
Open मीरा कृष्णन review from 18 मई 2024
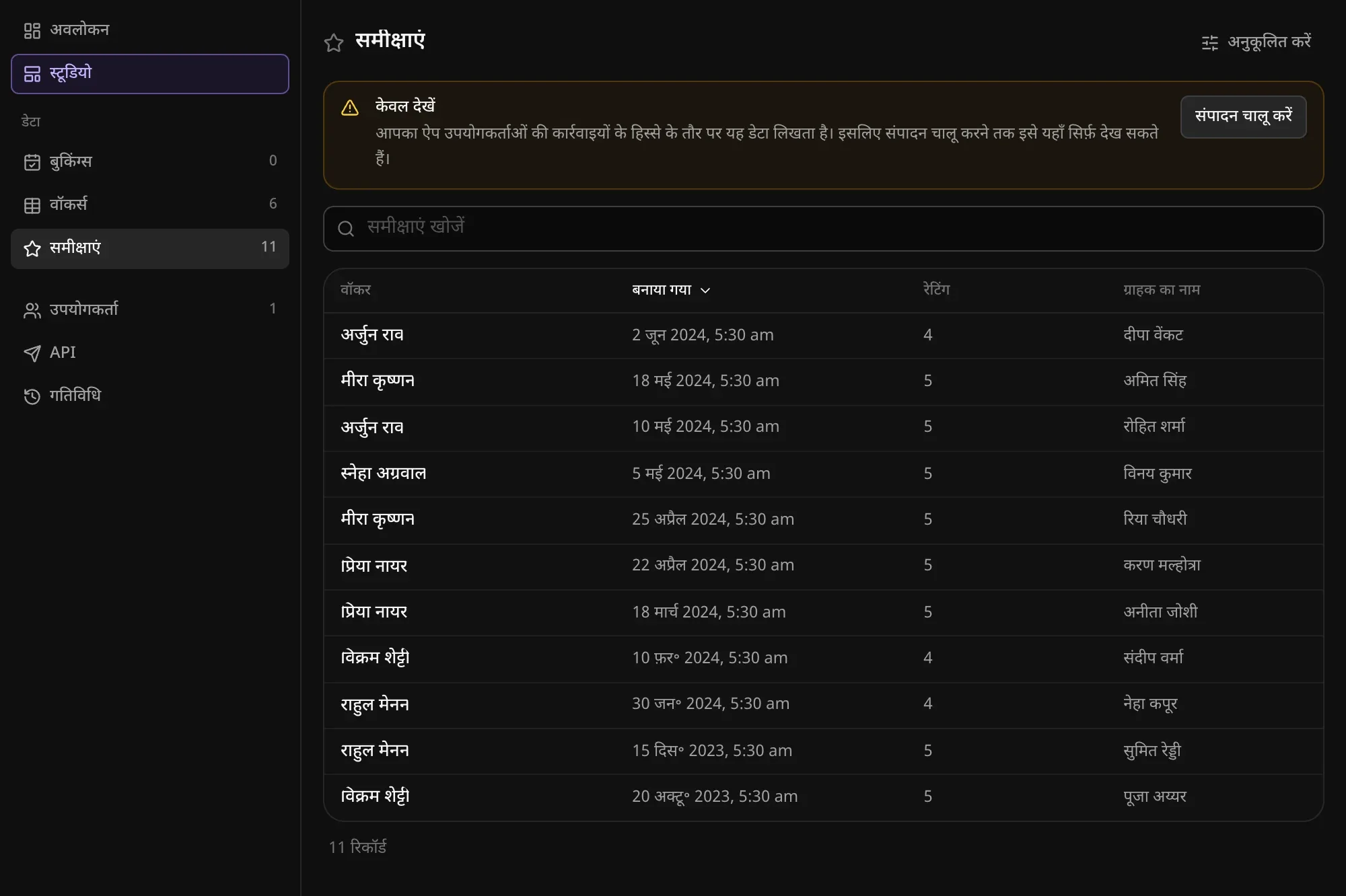pyautogui.click(x=823, y=381)
